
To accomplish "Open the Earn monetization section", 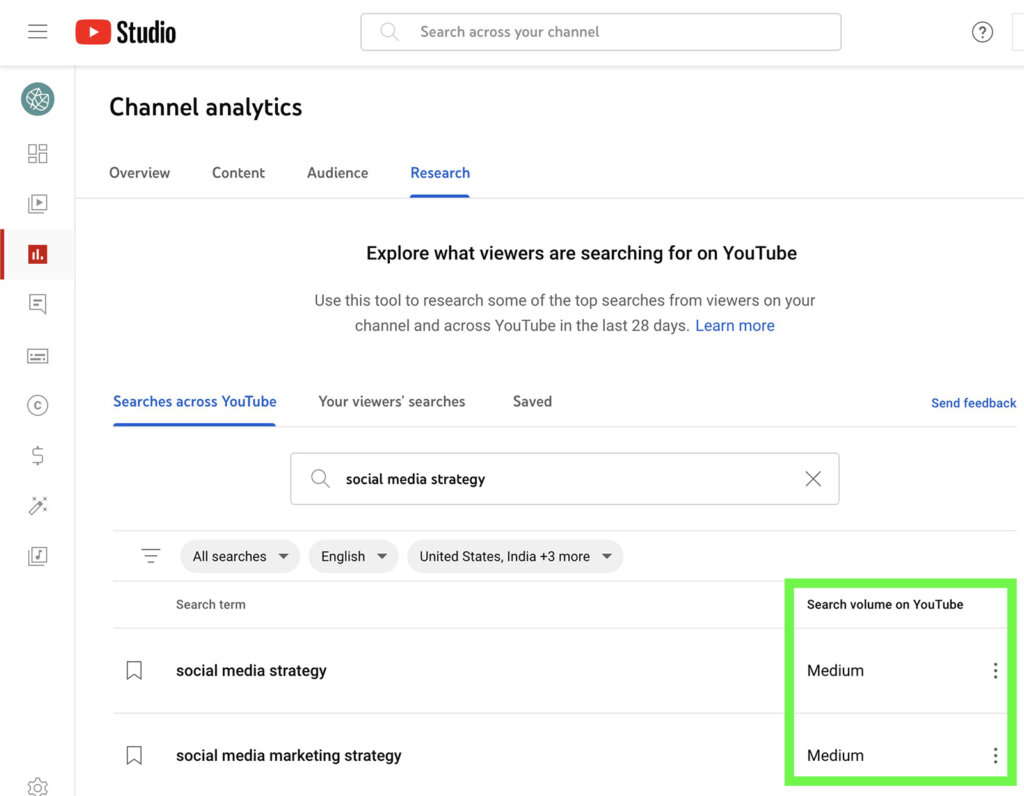I will 37,455.
